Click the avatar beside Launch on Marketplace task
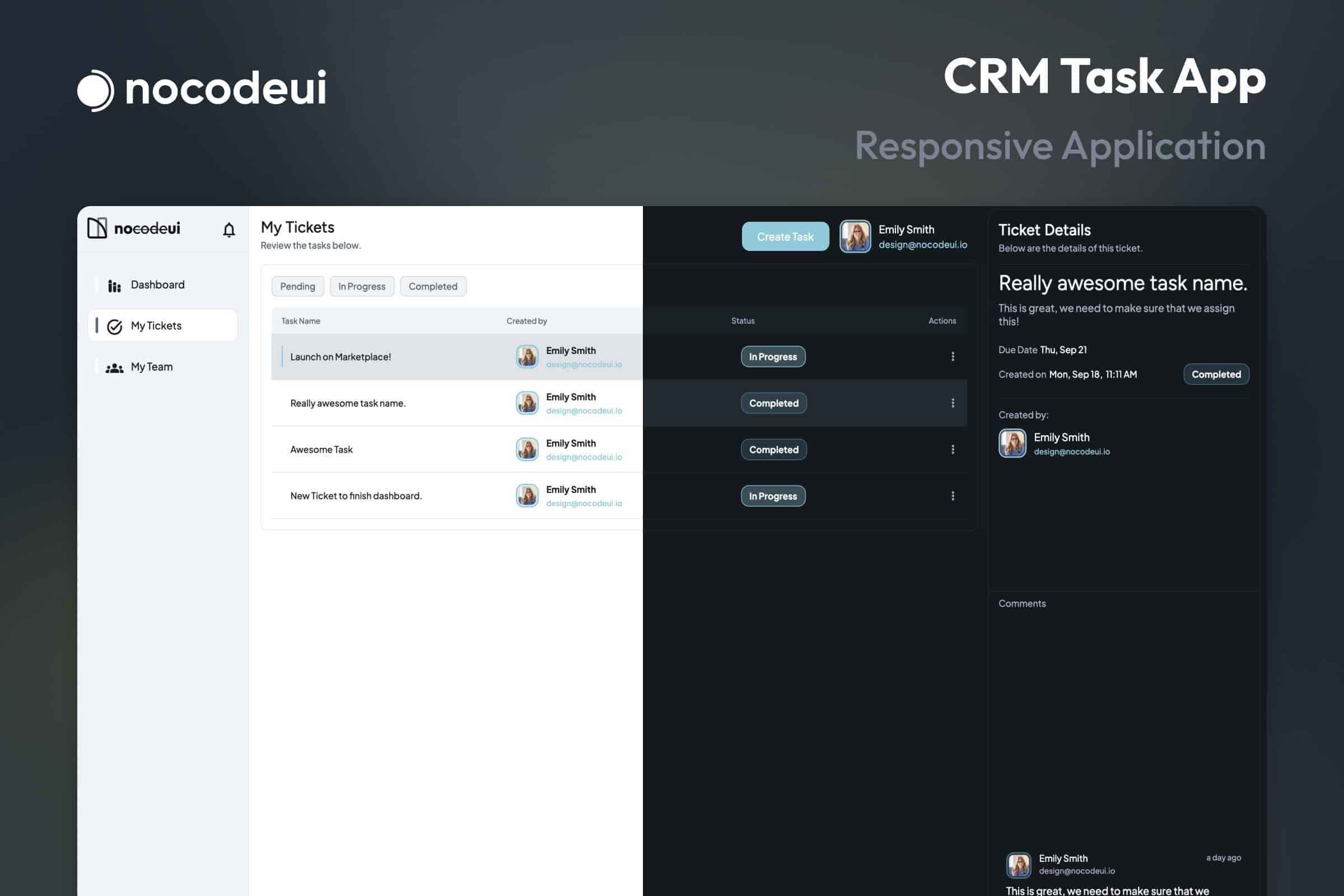This screenshot has width=1344, height=896. (527, 356)
